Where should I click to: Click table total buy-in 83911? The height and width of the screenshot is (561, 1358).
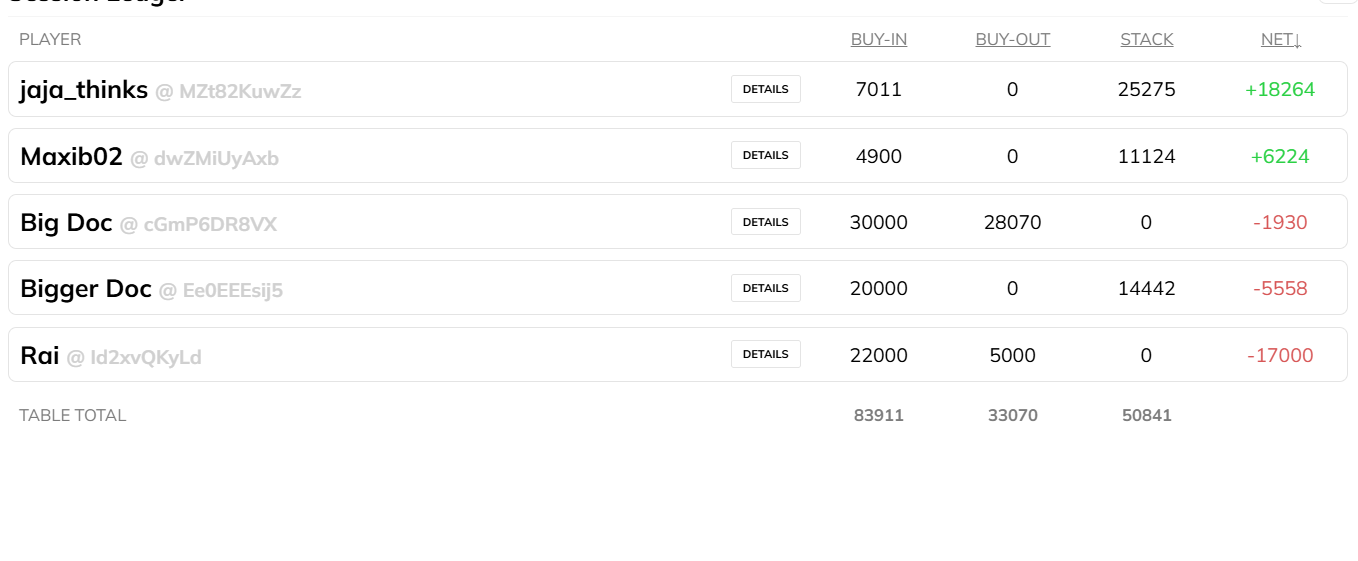(879, 415)
